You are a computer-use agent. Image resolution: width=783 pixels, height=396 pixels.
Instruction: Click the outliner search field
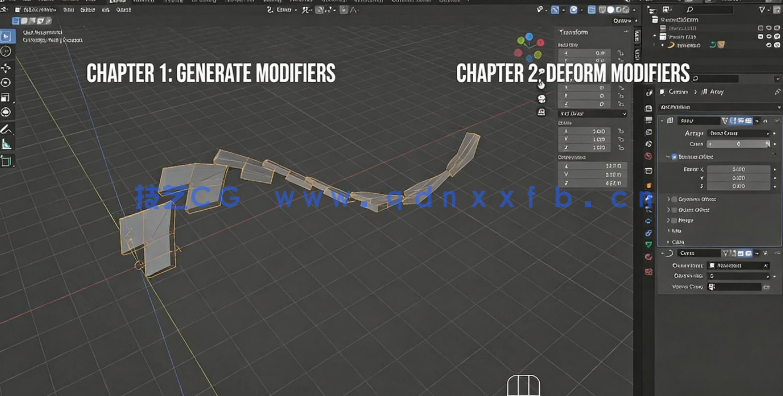(709, 9)
